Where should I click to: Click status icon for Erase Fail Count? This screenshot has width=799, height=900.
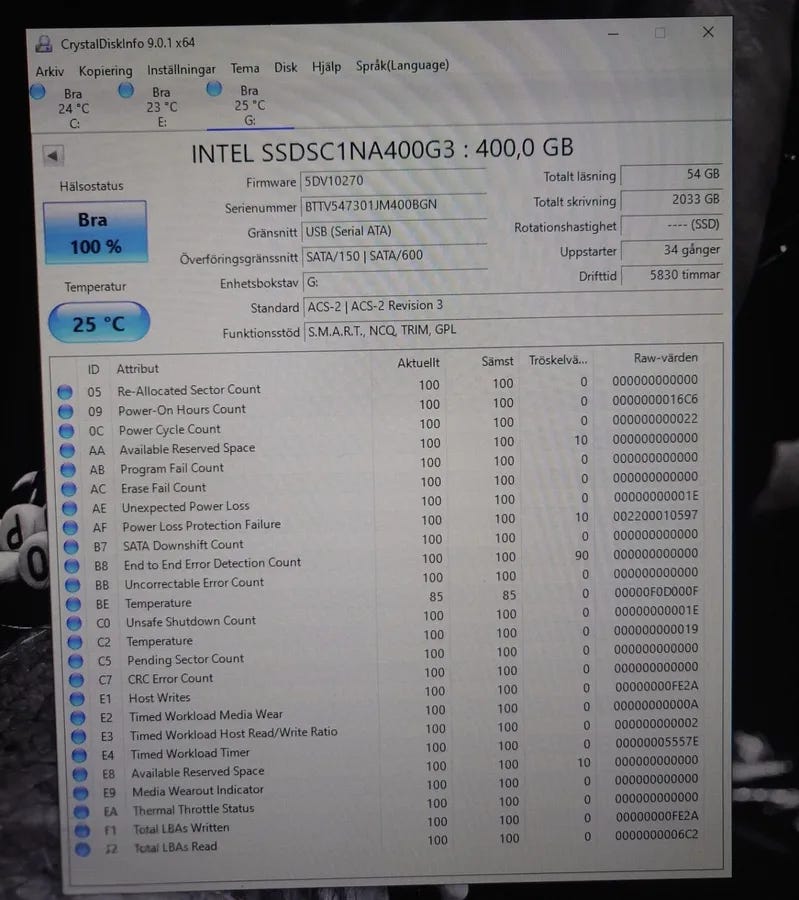coord(69,489)
